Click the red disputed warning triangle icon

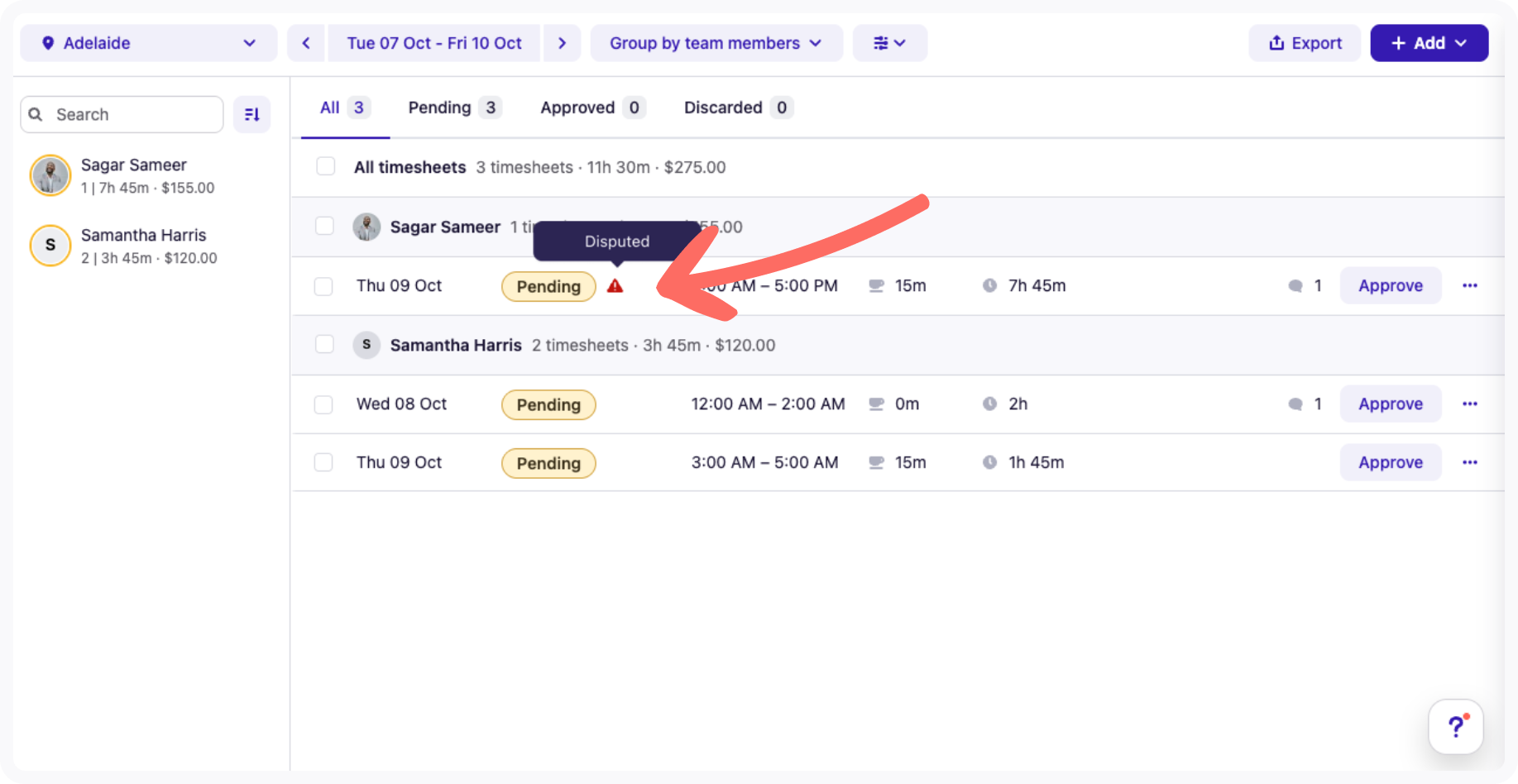(615, 286)
